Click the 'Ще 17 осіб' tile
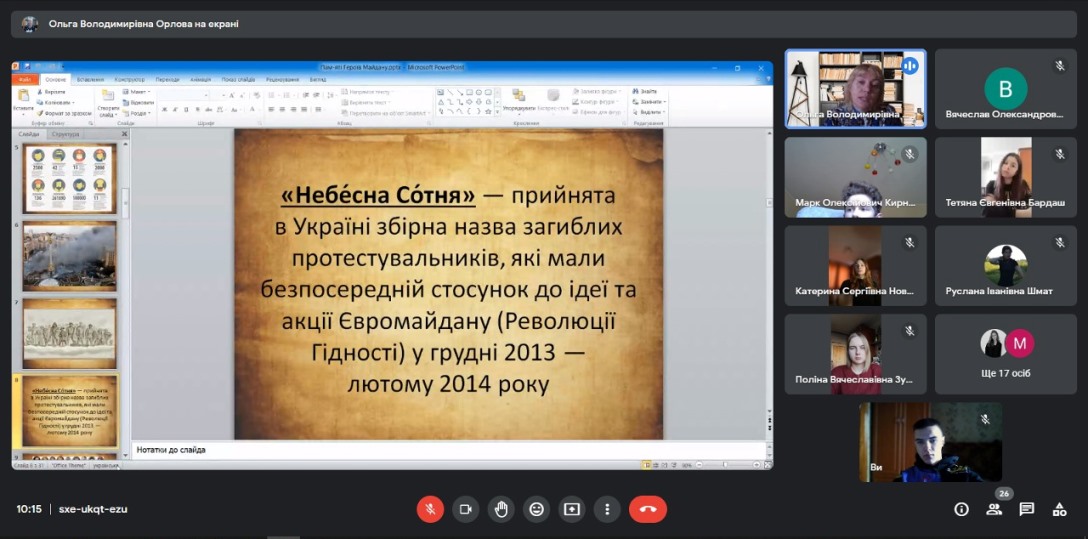Image resolution: width=1088 pixels, height=539 pixels. click(x=1006, y=354)
